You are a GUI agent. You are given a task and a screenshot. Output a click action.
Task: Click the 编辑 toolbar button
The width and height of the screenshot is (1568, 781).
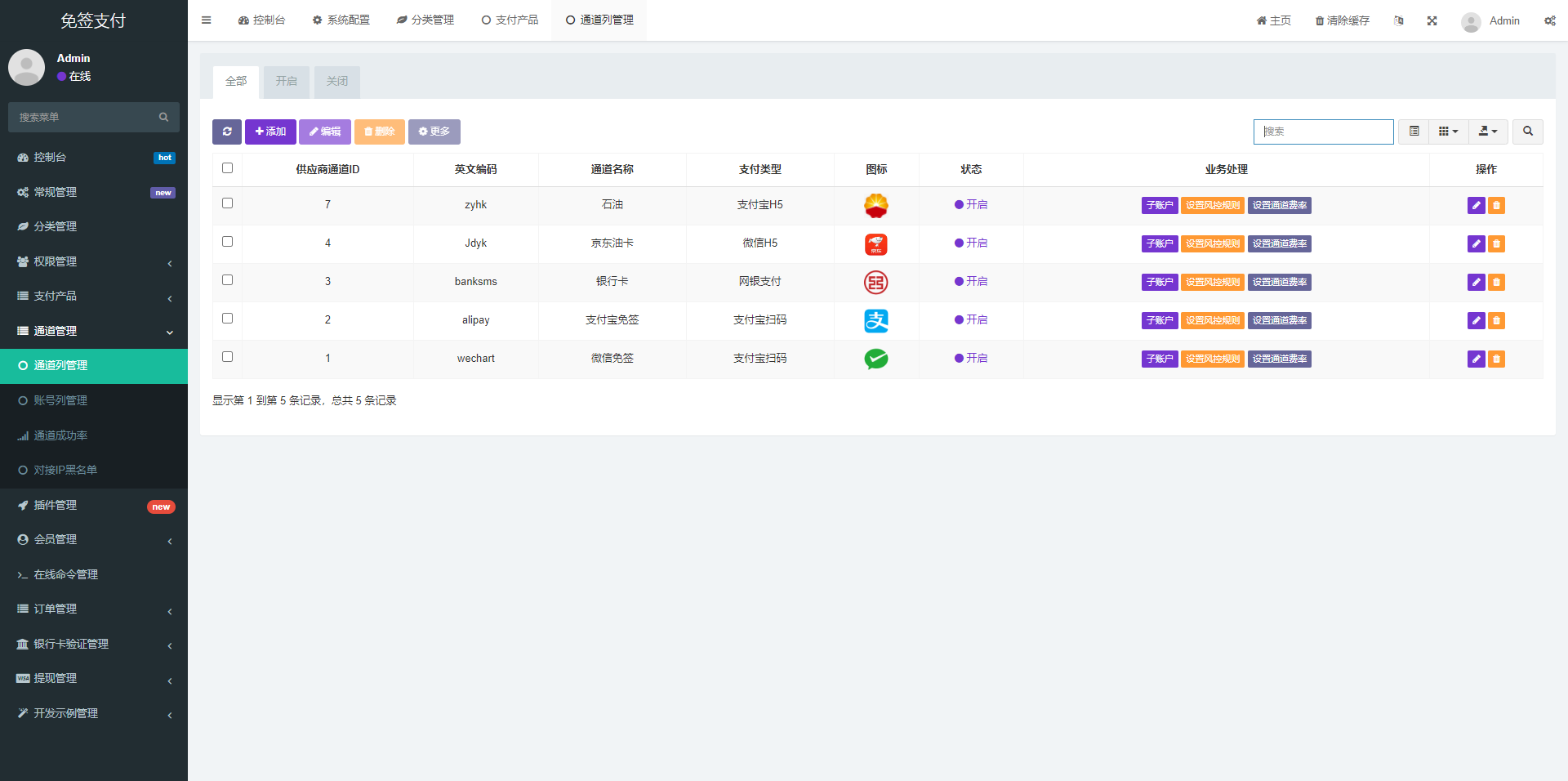325,132
